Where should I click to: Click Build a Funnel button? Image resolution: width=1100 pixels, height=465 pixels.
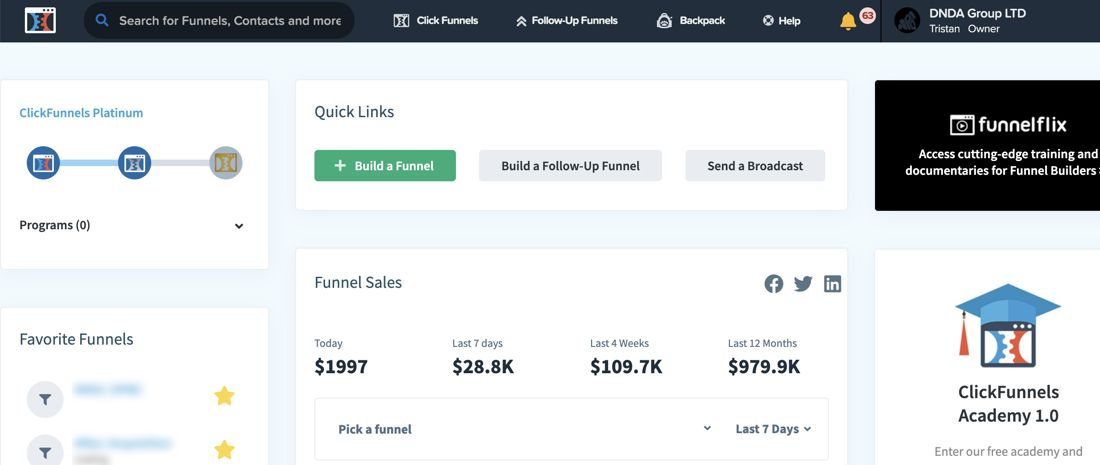tap(385, 166)
